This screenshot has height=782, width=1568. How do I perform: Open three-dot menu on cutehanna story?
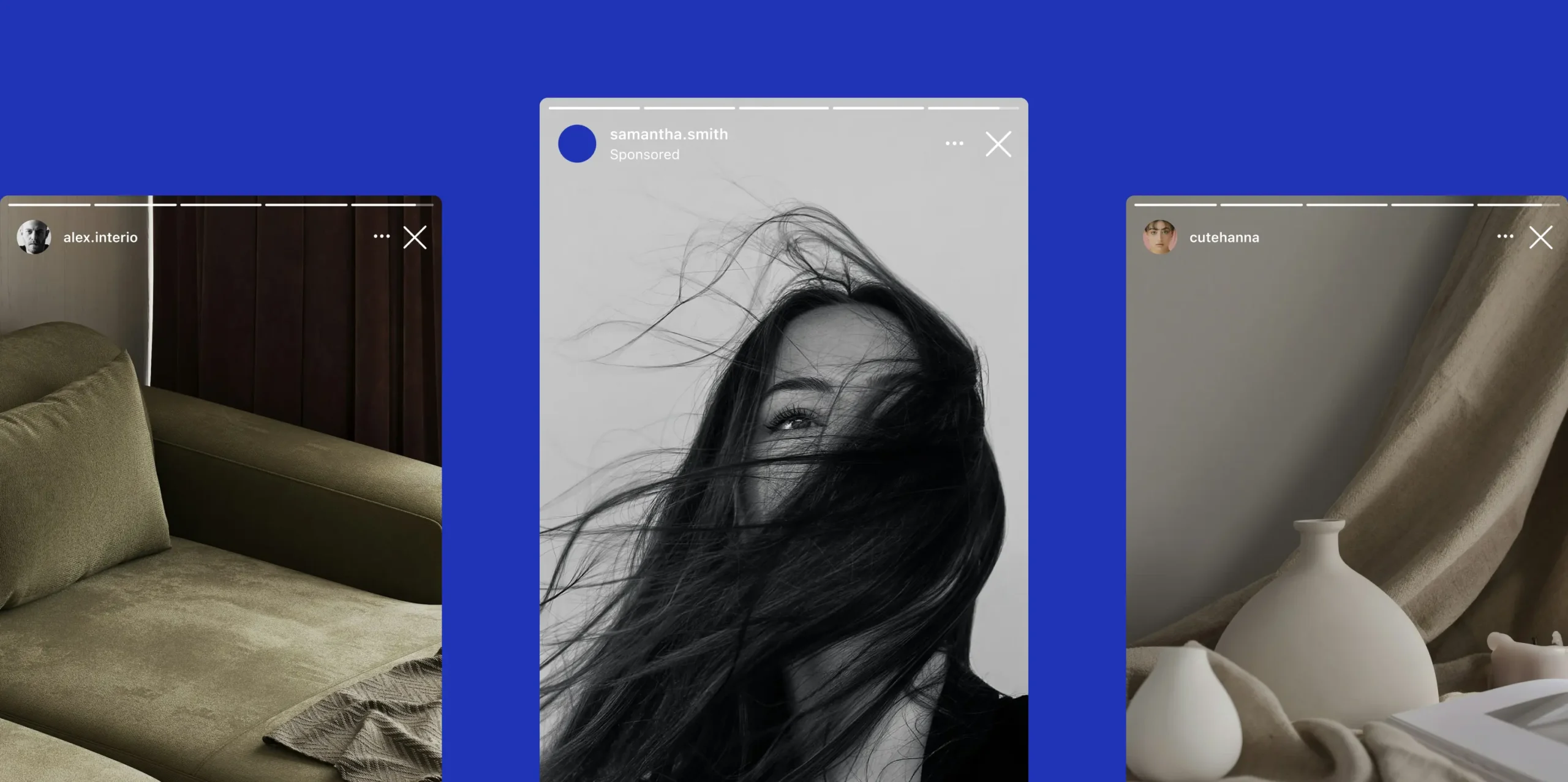[1505, 236]
